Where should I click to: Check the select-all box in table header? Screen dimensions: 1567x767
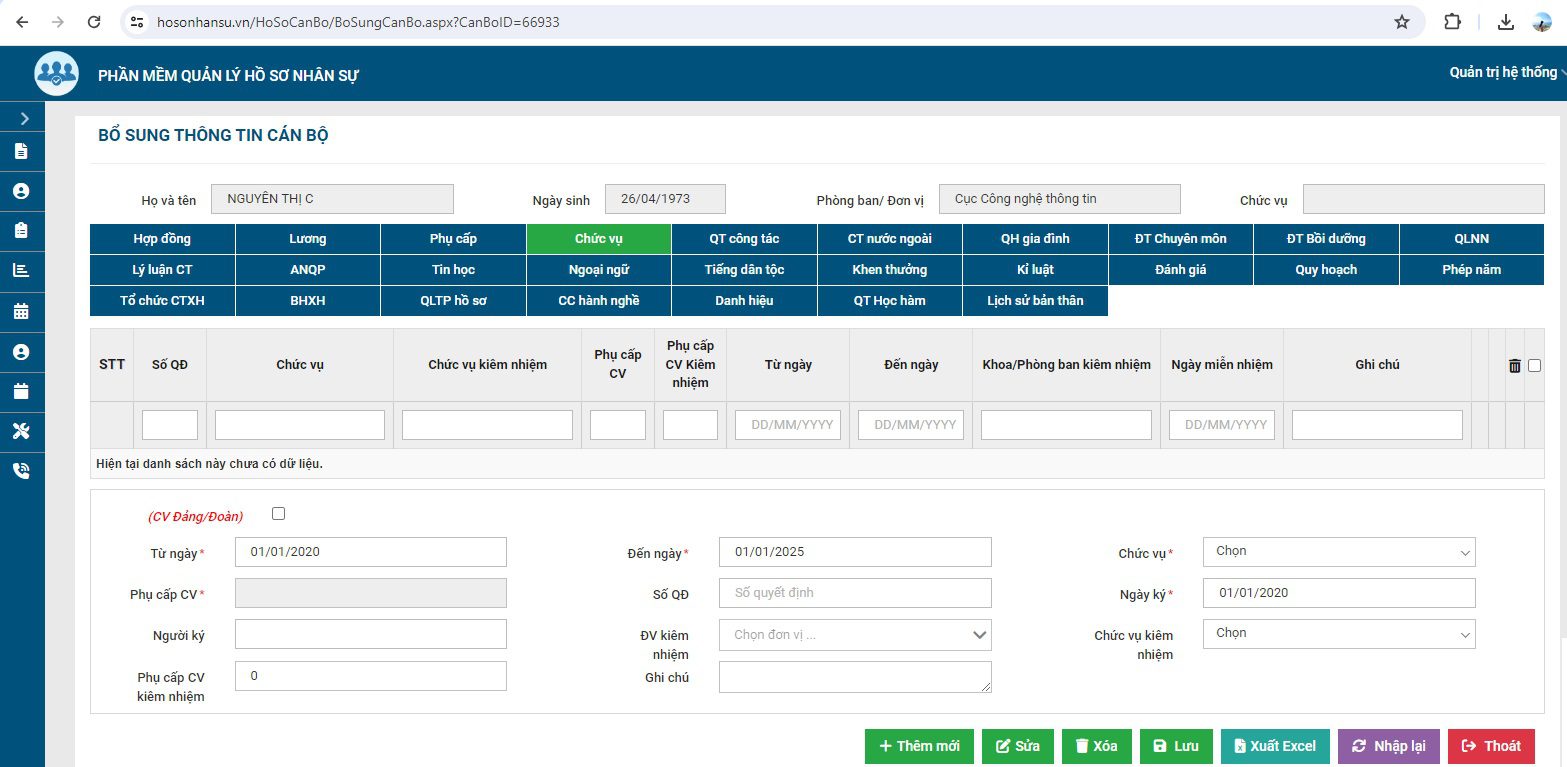(1534, 366)
